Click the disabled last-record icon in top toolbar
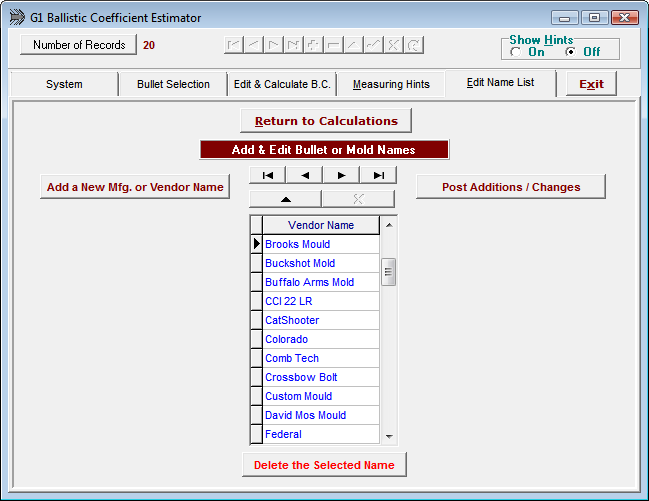The height and width of the screenshot is (501, 649). coord(293,45)
